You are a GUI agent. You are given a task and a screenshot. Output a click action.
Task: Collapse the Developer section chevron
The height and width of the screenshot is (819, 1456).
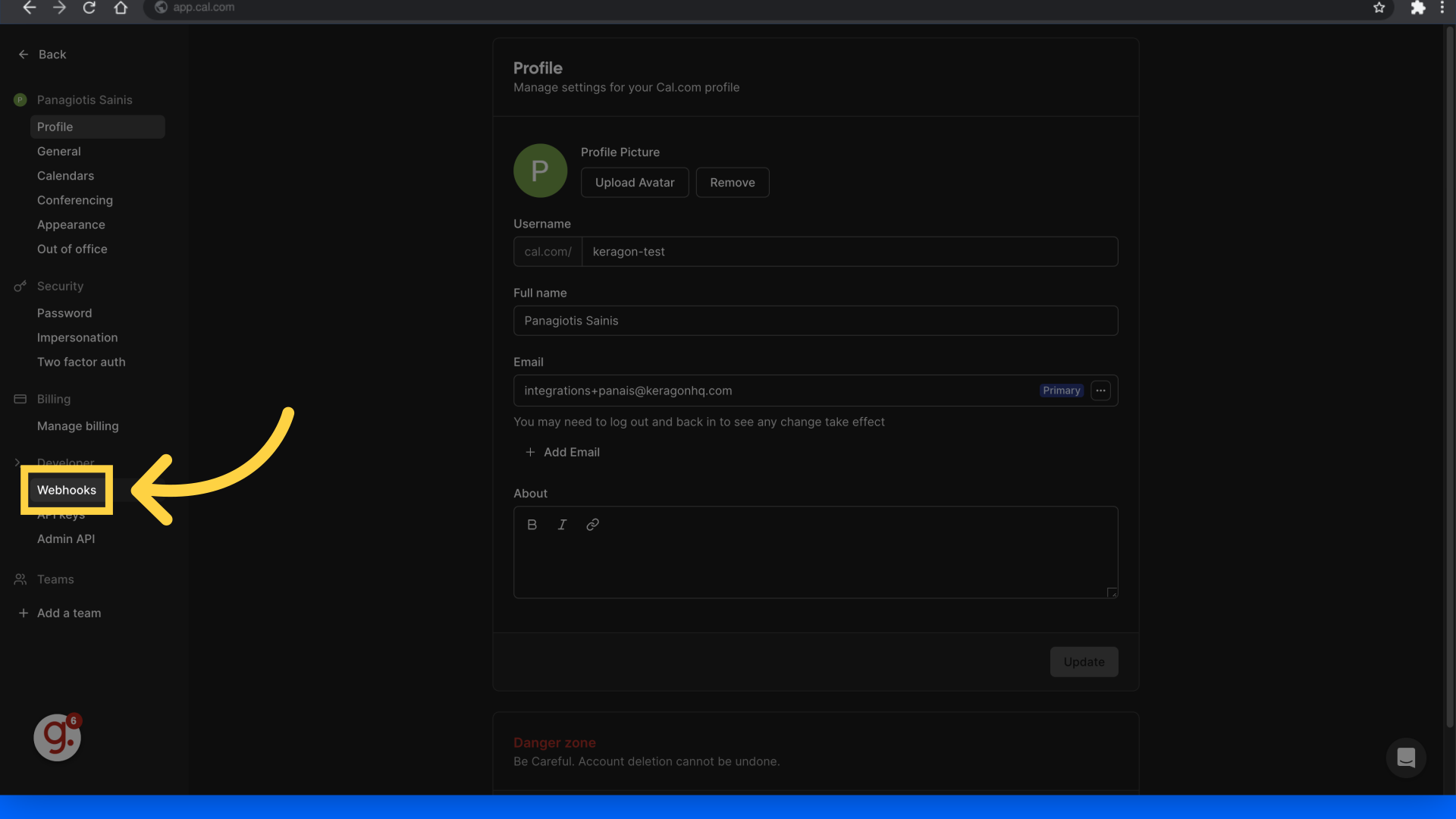click(17, 463)
